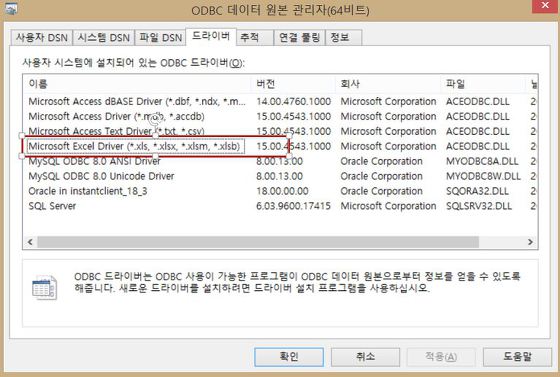The image size is (560, 377).
Task: Open the 시스템 DSN tab
Action: [x=104, y=37]
